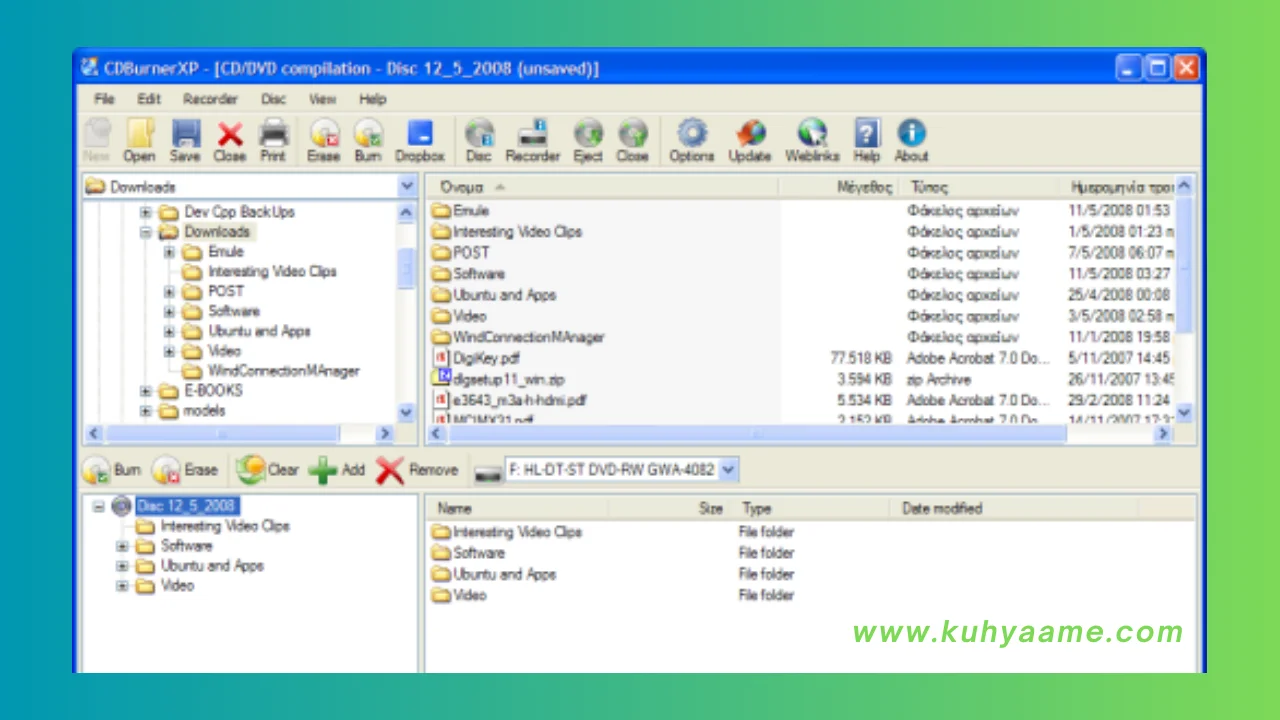Click the Open toolbar icon

(x=139, y=140)
